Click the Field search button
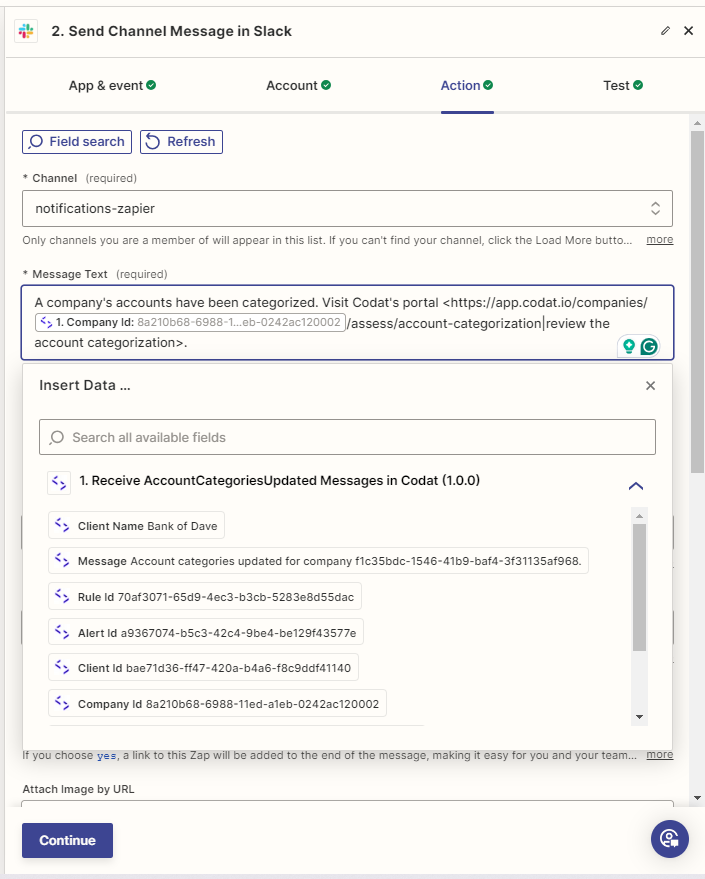 point(77,142)
